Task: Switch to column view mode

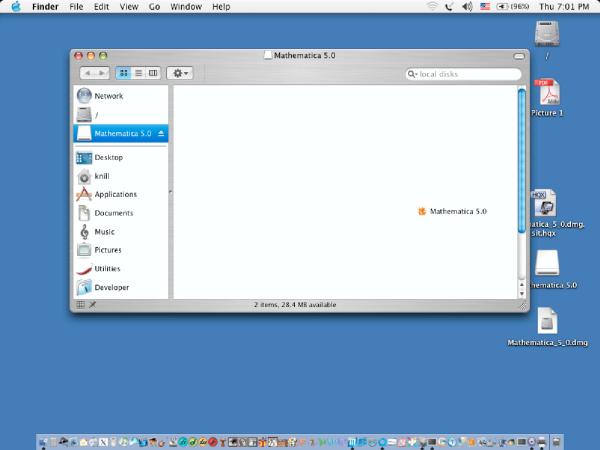Action: coord(152,73)
